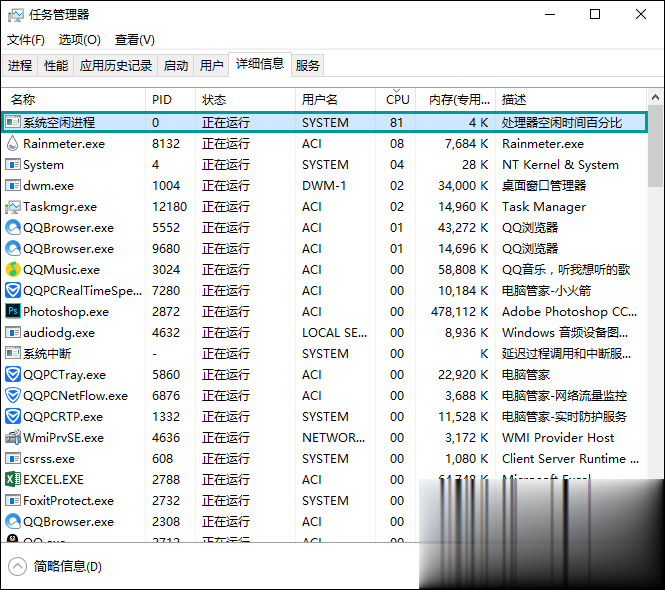Sort by the 描述 column header
The height and width of the screenshot is (590, 665).
571,100
